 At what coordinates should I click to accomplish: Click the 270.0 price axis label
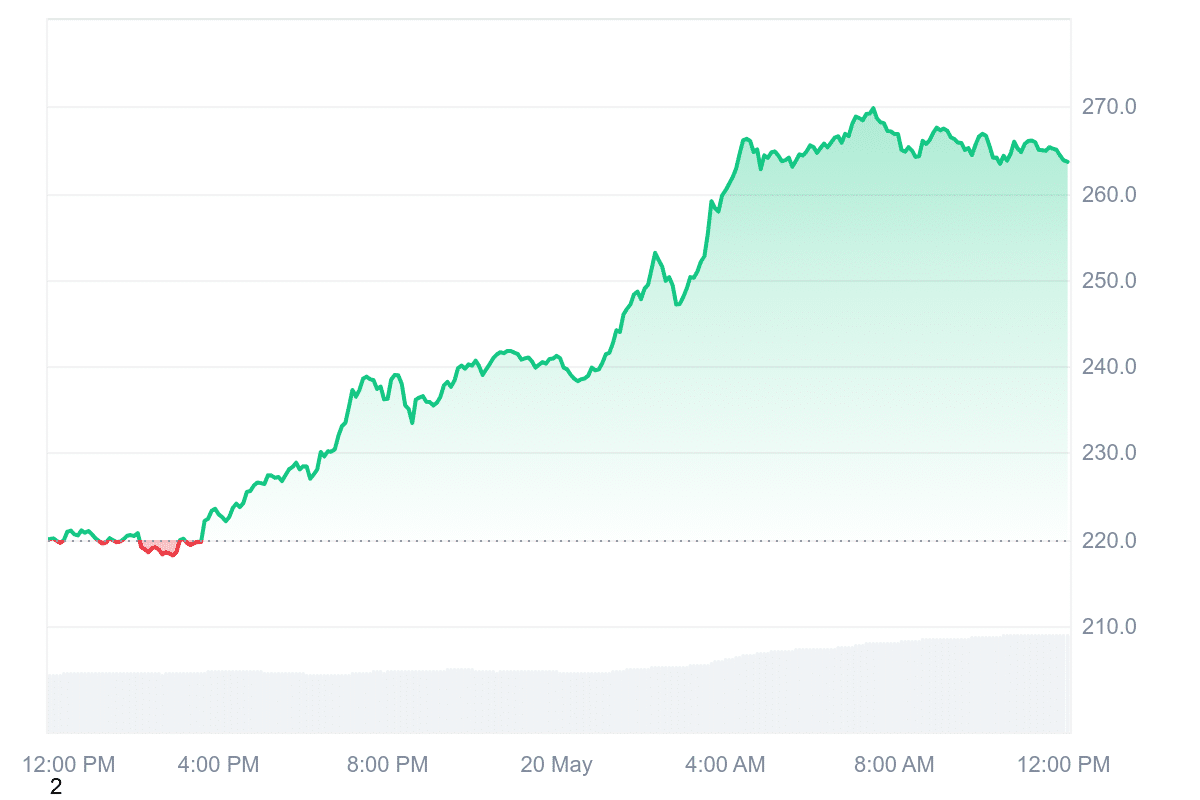pyautogui.click(x=1108, y=107)
